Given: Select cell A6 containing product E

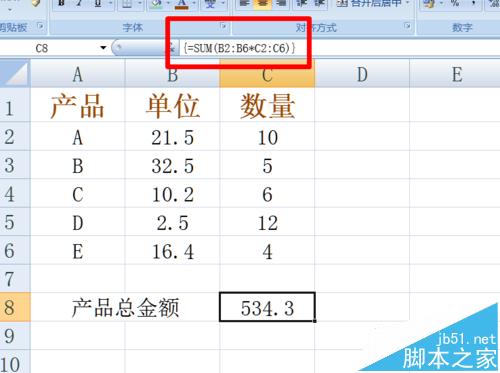Looking at the screenshot, I should point(78,250).
